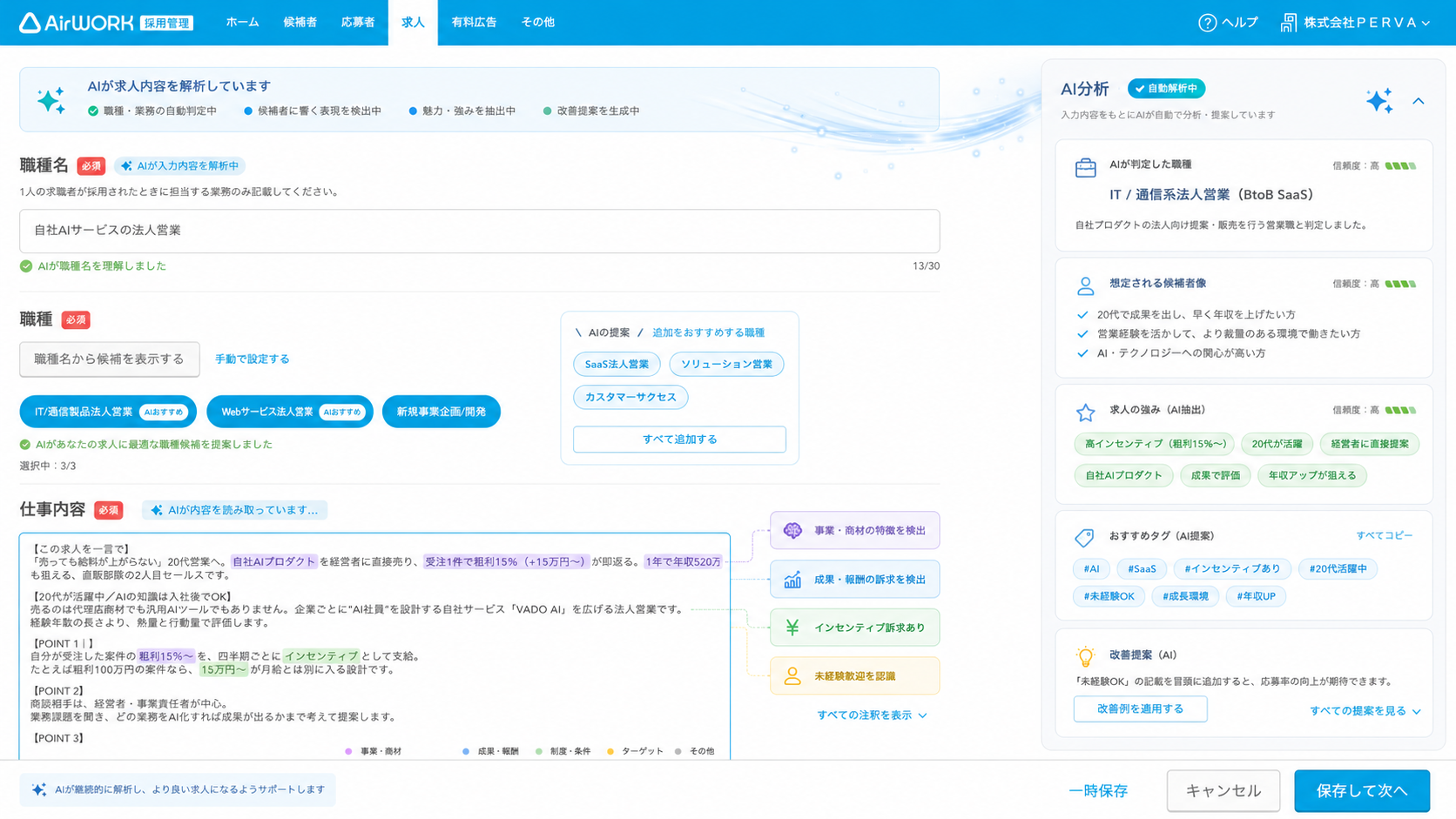Select the カスタマーサクセス suggestion chip

[x=630, y=397]
